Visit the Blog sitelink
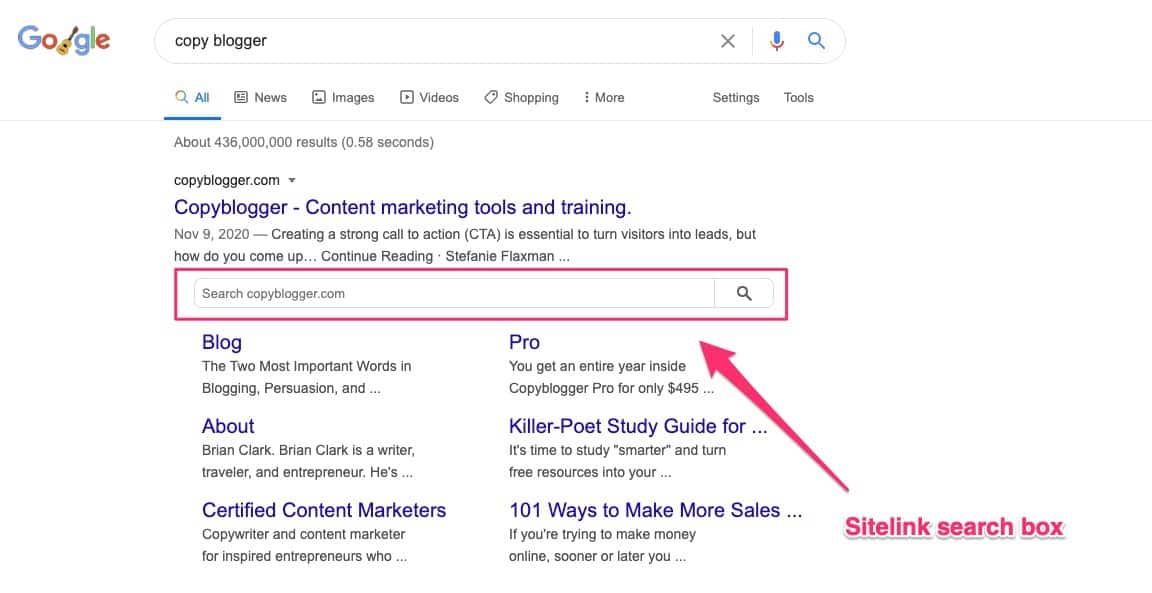Screen dimensions: 1152x593 click(221, 342)
